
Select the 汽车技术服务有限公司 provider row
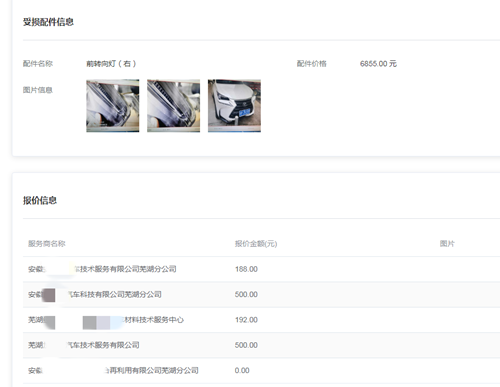pos(261,345)
